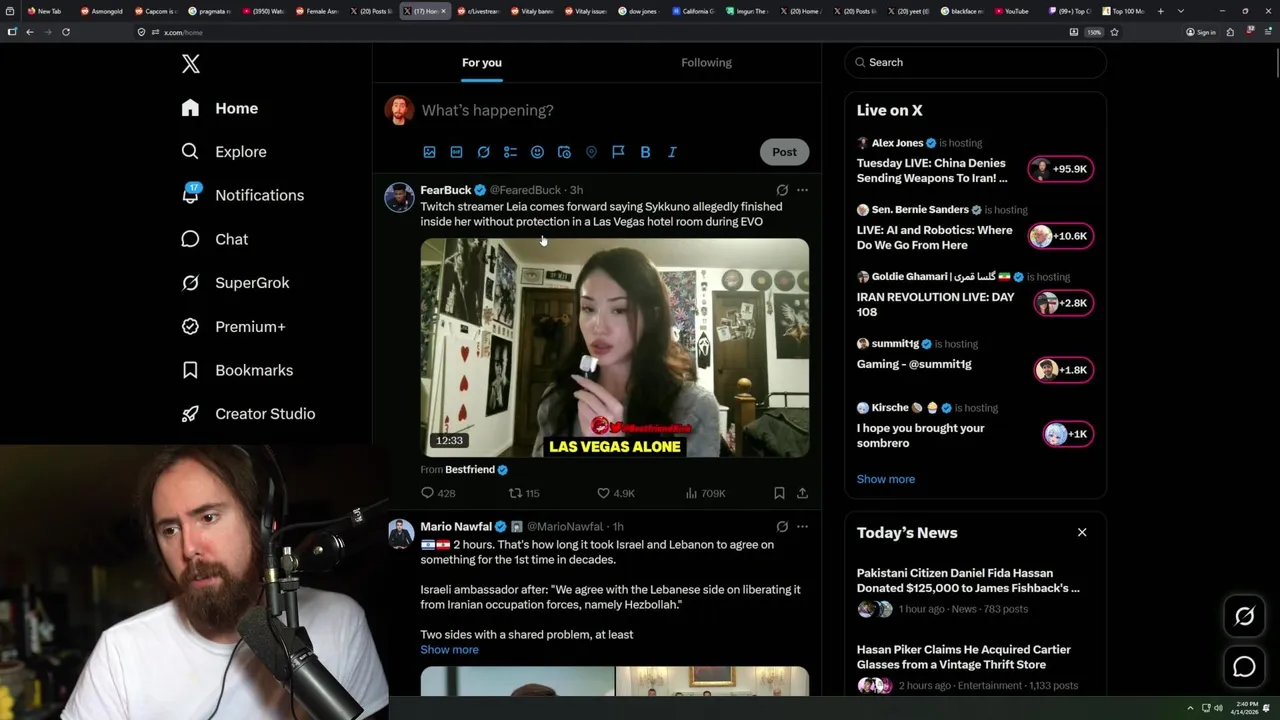Show hidden tray icons chevron
1280x720 pixels.
click(1190, 708)
